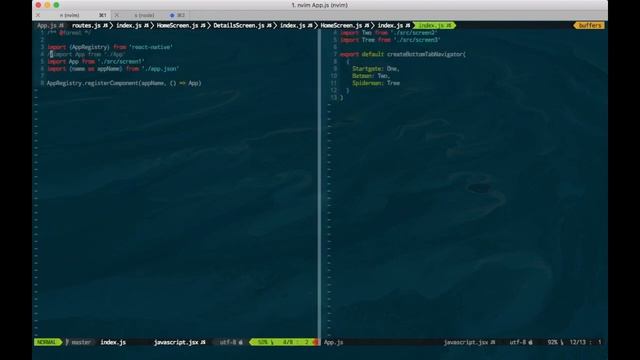
Task: Click the JS icon beside App.js buffer
Action: coord(61,25)
